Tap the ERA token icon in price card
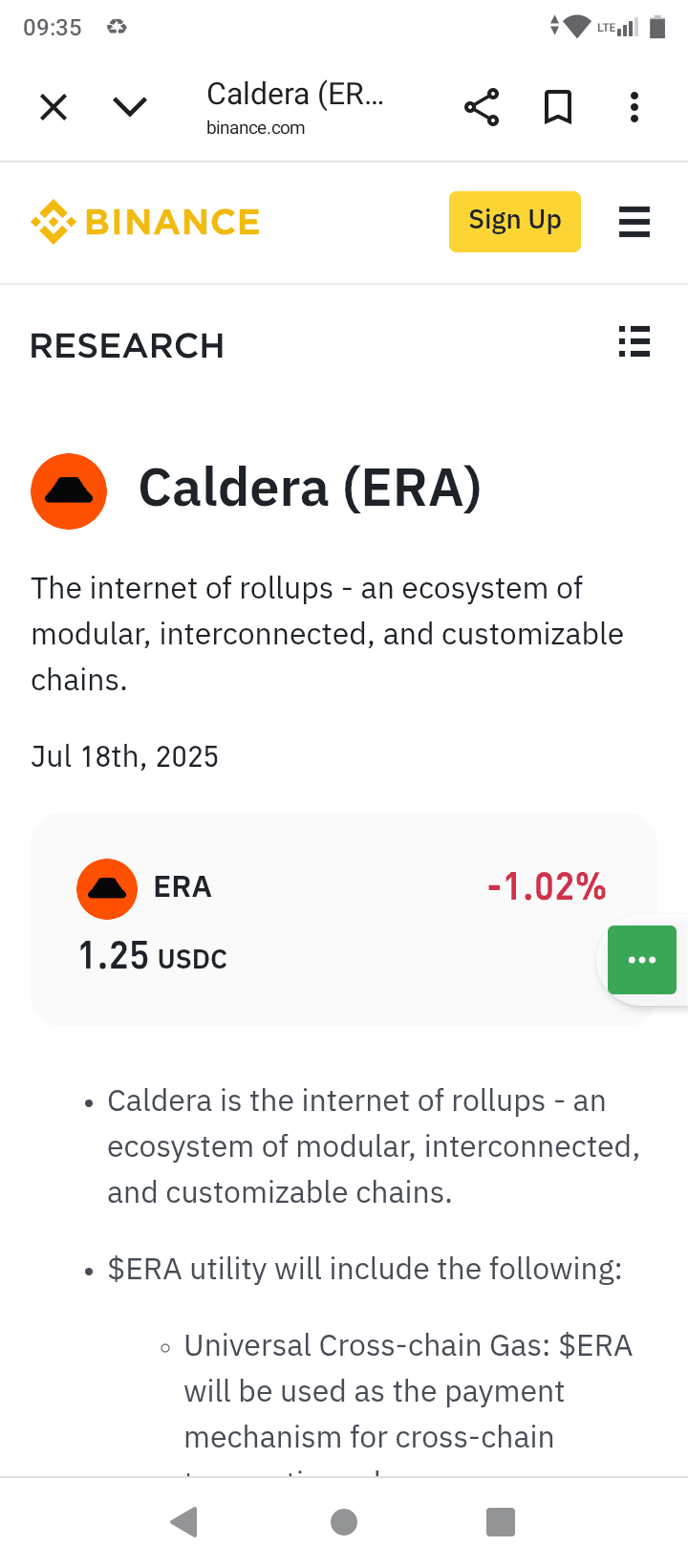Viewport: 688px width, 1568px height. click(107, 888)
